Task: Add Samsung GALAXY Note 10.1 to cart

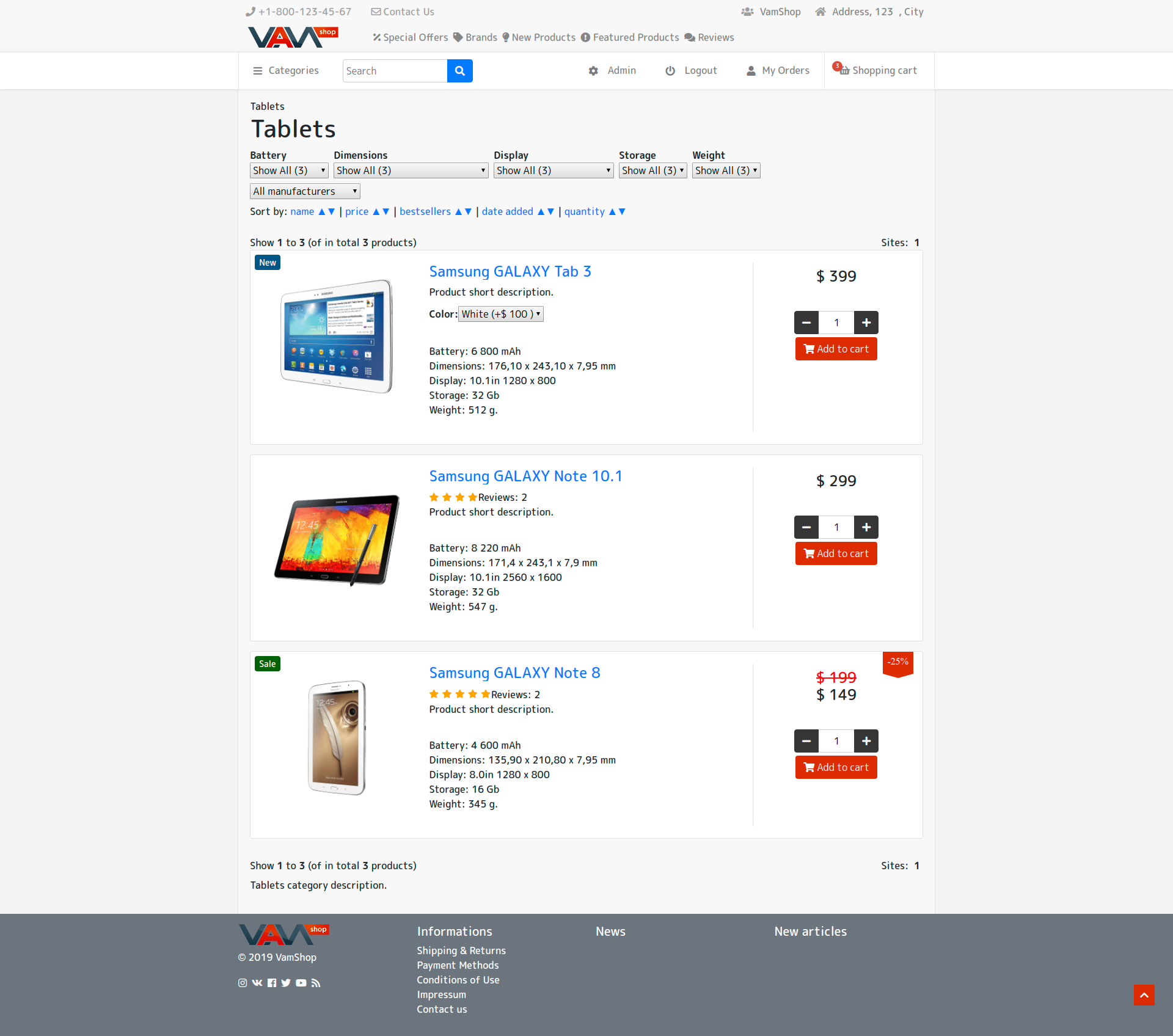Action: tap(836, 553)
